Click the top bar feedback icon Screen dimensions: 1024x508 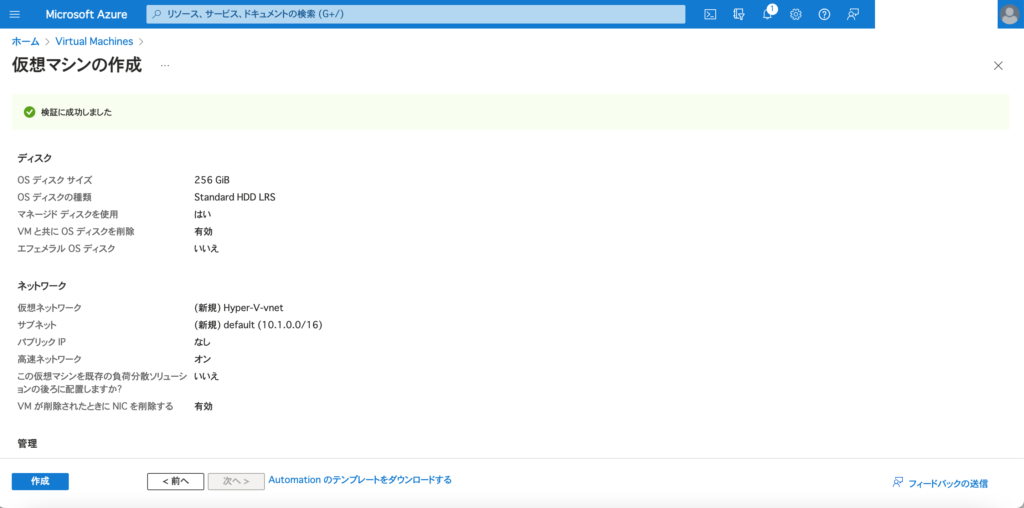click(x=852, y=14)
